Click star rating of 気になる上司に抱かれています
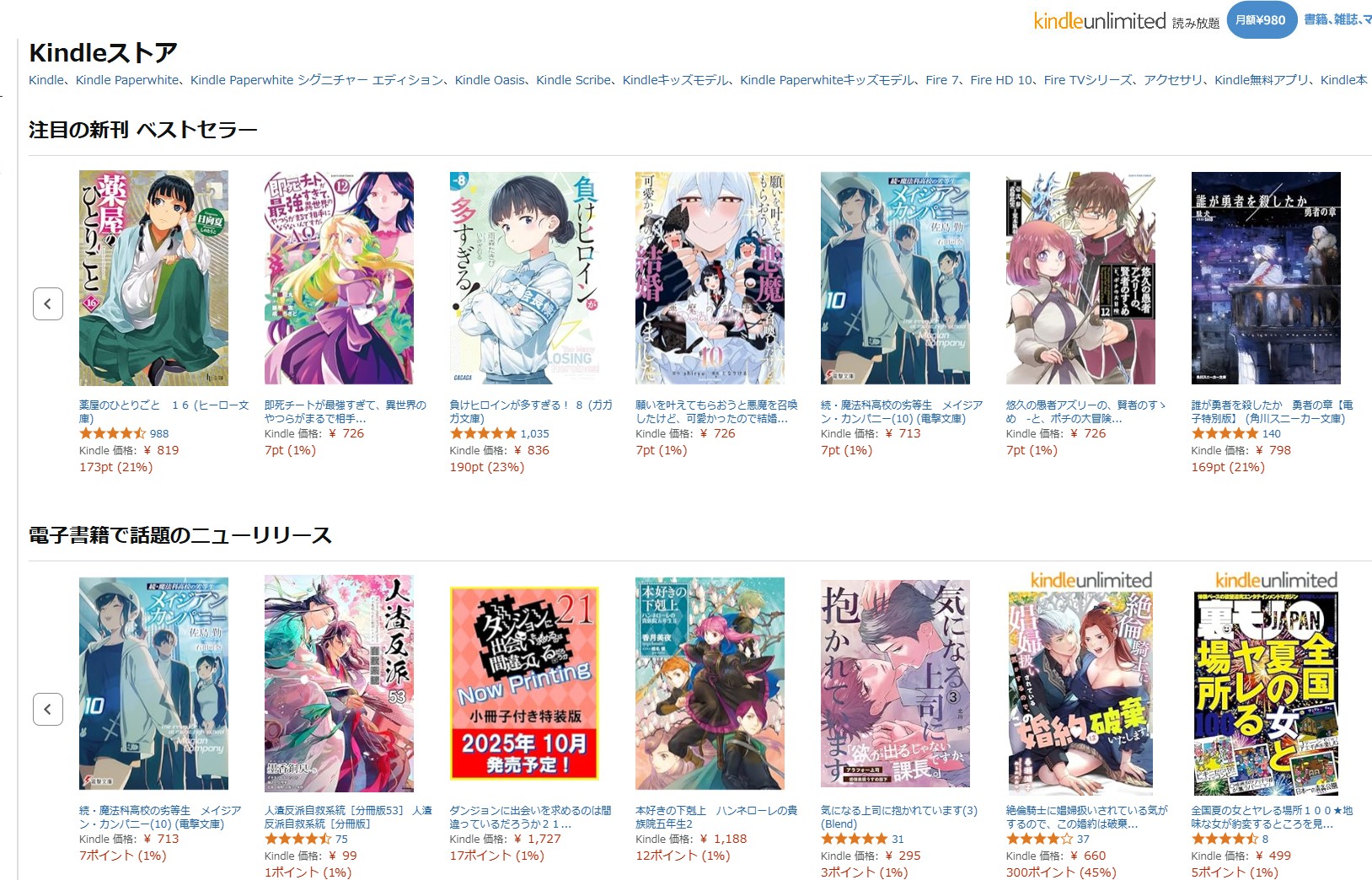The width and height of the screenshot is (1372, 880). click(855, 839)
